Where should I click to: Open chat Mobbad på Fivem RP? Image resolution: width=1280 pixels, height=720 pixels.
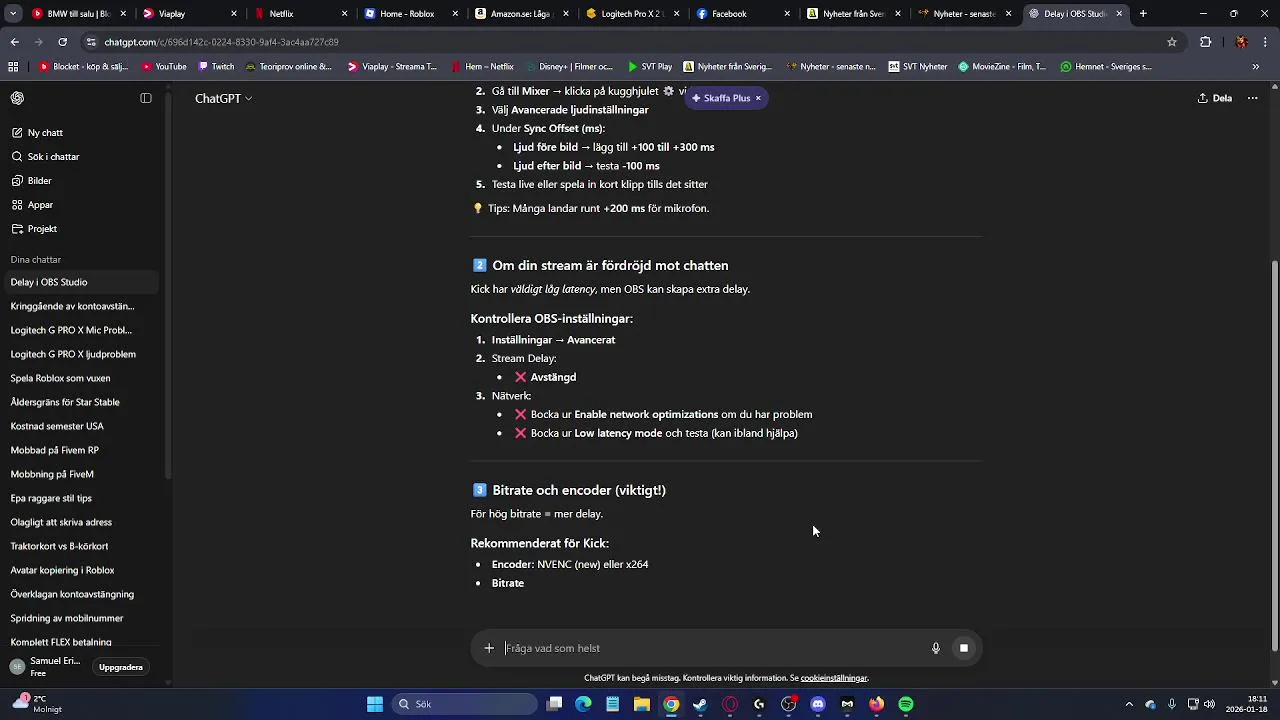coord(80,450)
